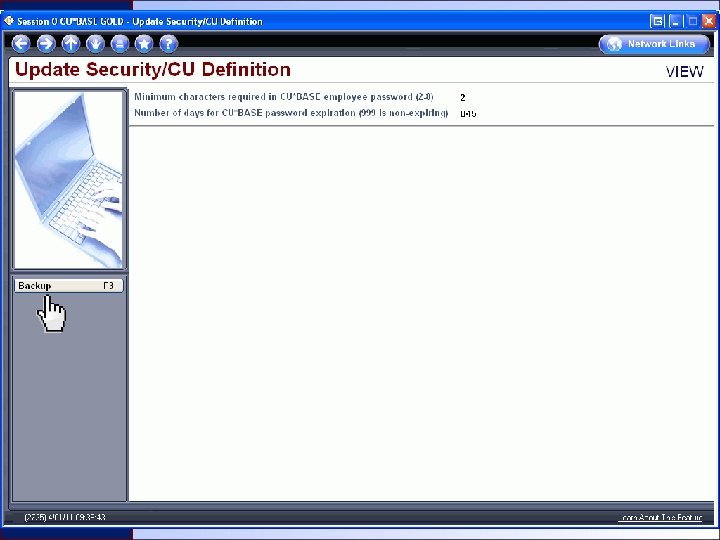Click the 'Number of days for CU*BASE password expiration' label
720x540 pixels.
pyautogui.click(x=291, y=113)
